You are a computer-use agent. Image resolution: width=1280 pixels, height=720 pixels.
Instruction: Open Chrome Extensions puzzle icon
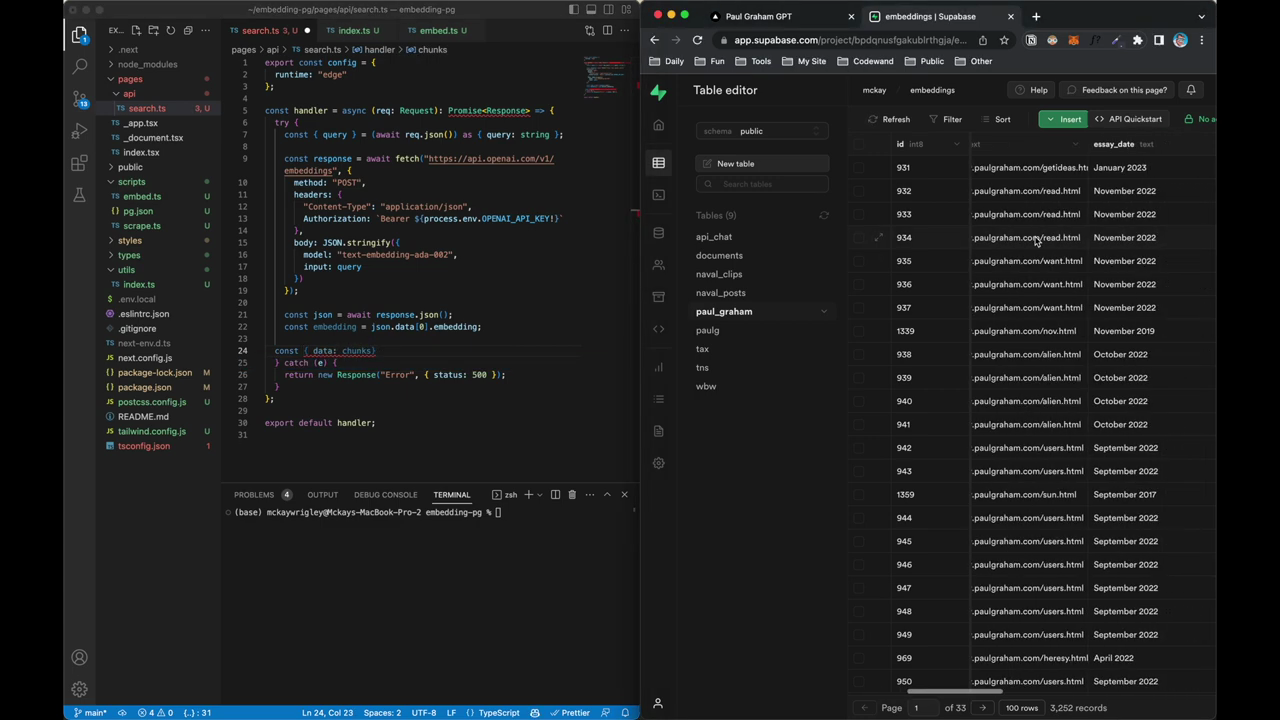(x=1137, y=40)
